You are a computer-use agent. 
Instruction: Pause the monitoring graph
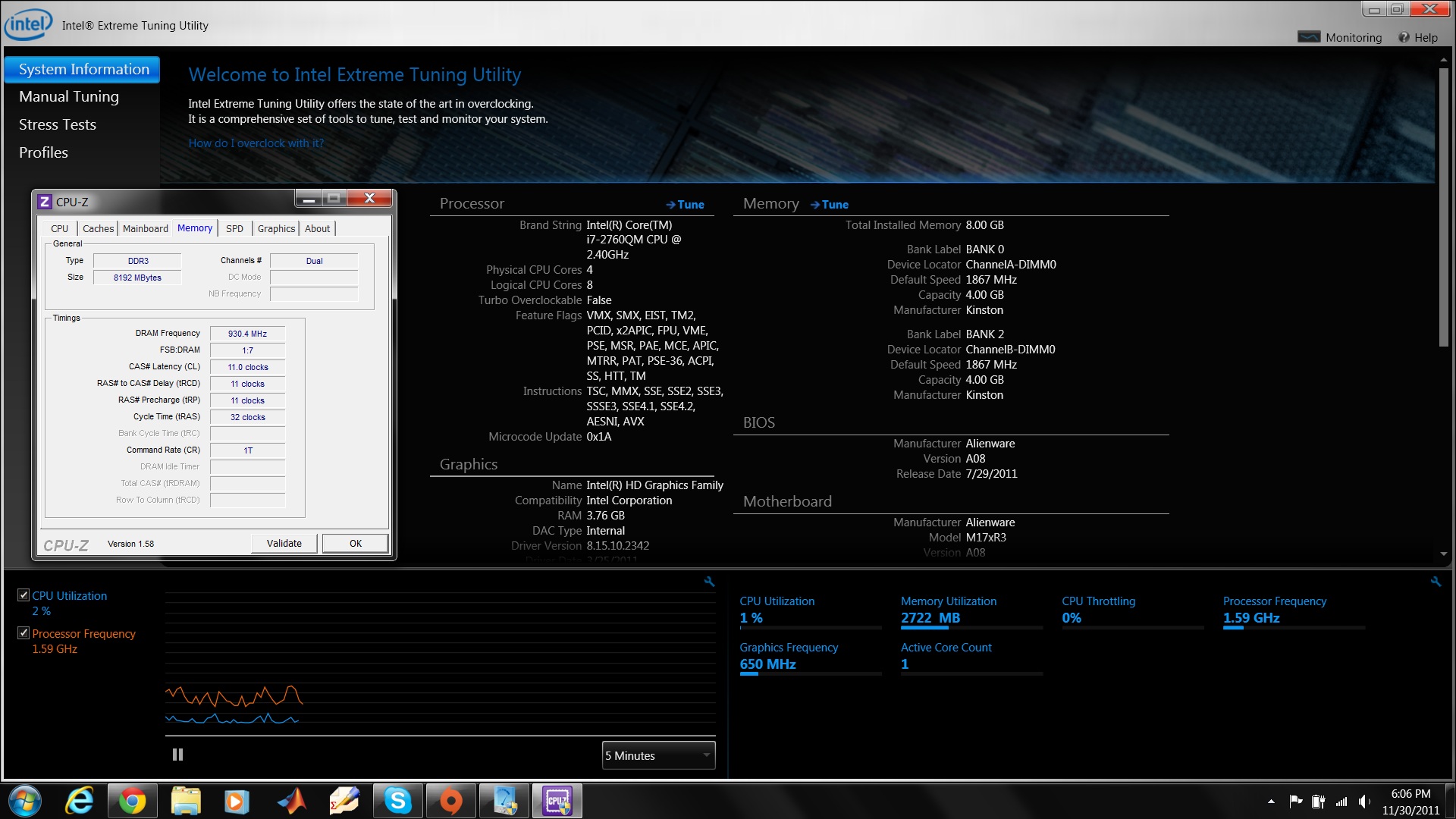[x=177, y=755]
